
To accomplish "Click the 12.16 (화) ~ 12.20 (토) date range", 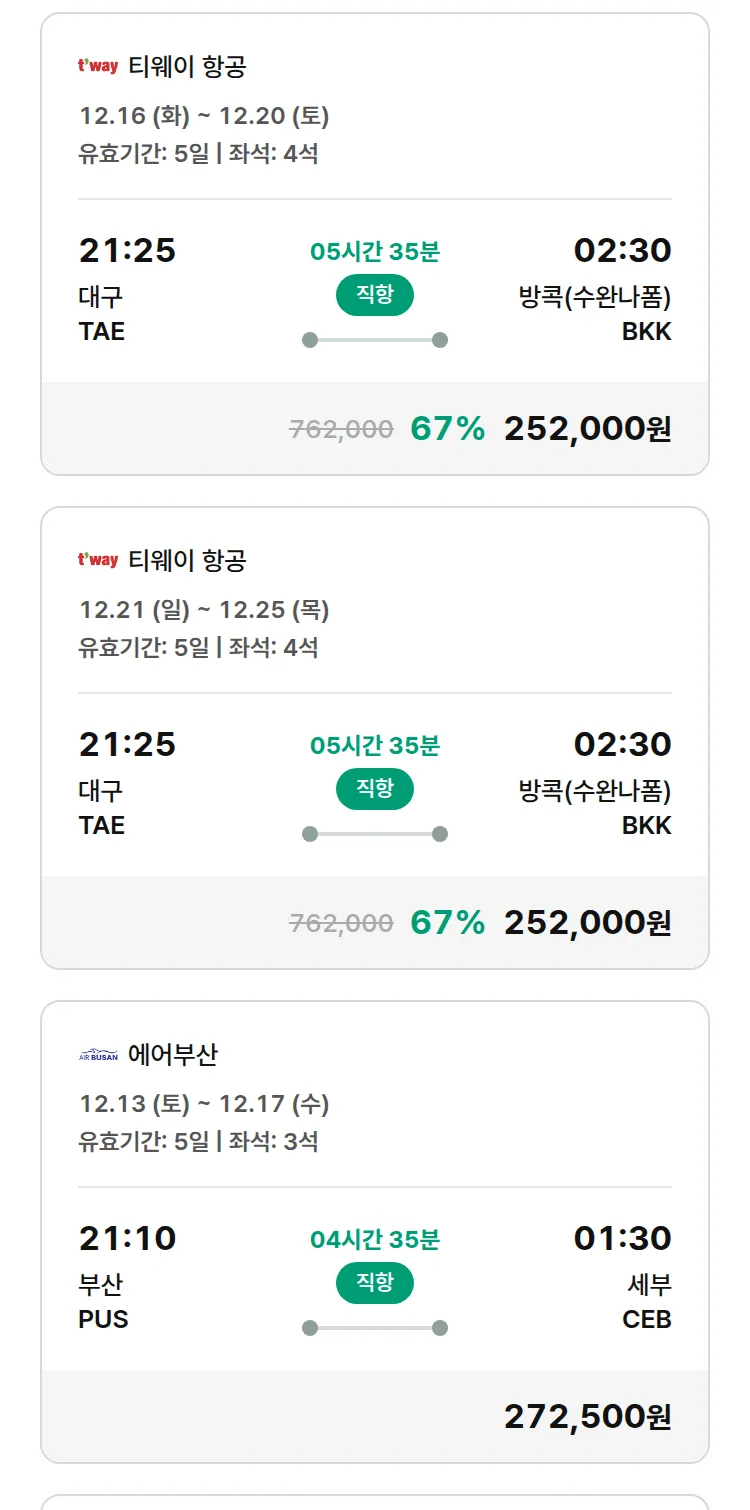I will pyautogui.click(x=204, y=116).
